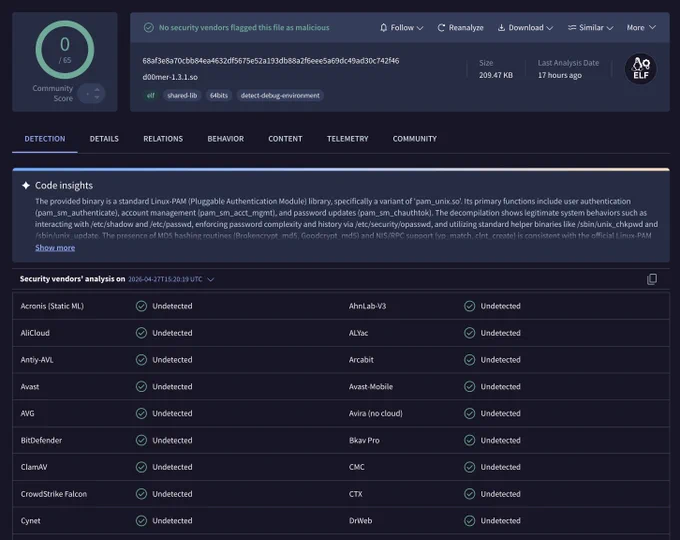Switch to the Content tab
Screen dimensions: 680x540
pyautogui.click(x=285, y=139)
